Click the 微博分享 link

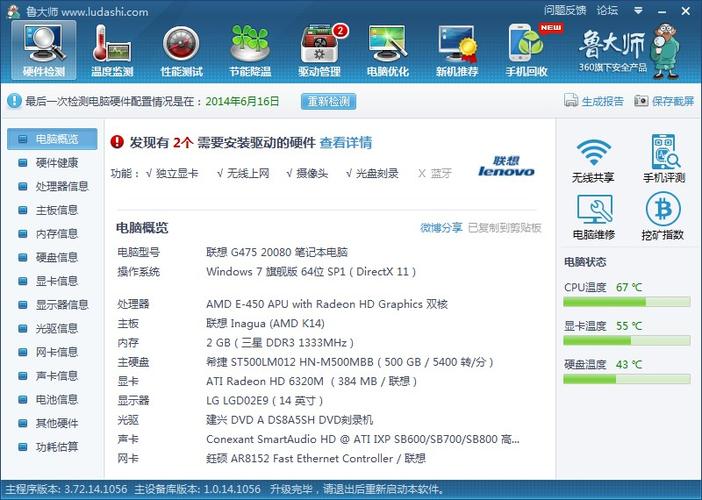pyautogui.click(x=441, y=228)
